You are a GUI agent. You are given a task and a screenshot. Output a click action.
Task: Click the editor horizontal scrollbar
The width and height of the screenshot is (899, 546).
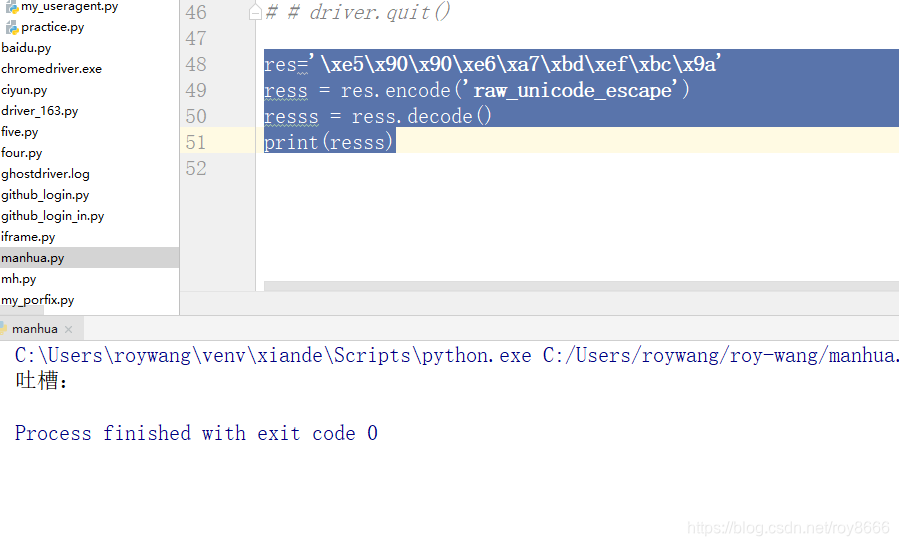click(x=581, y=286)
